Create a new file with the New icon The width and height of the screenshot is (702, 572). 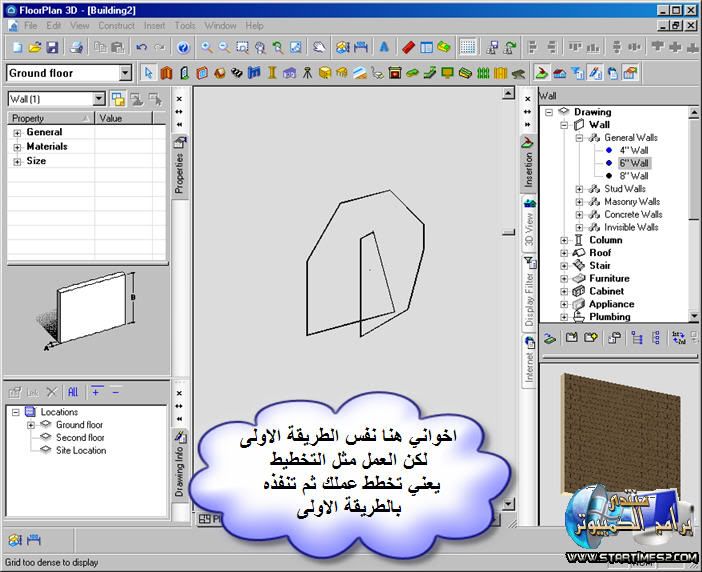tap(17, 47)
